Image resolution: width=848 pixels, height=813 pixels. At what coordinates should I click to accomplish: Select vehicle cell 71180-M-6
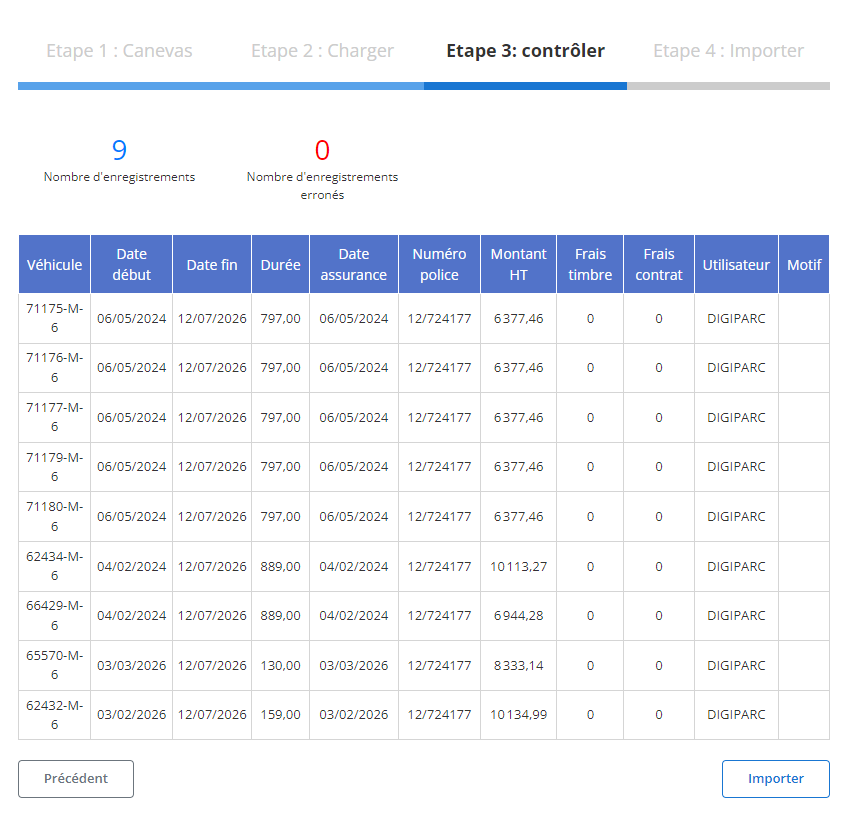pos(55,517)
